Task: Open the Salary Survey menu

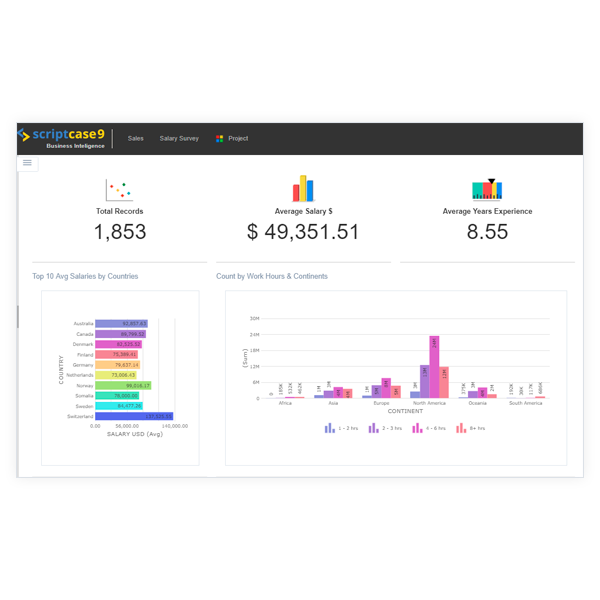Action: (179, 139)
